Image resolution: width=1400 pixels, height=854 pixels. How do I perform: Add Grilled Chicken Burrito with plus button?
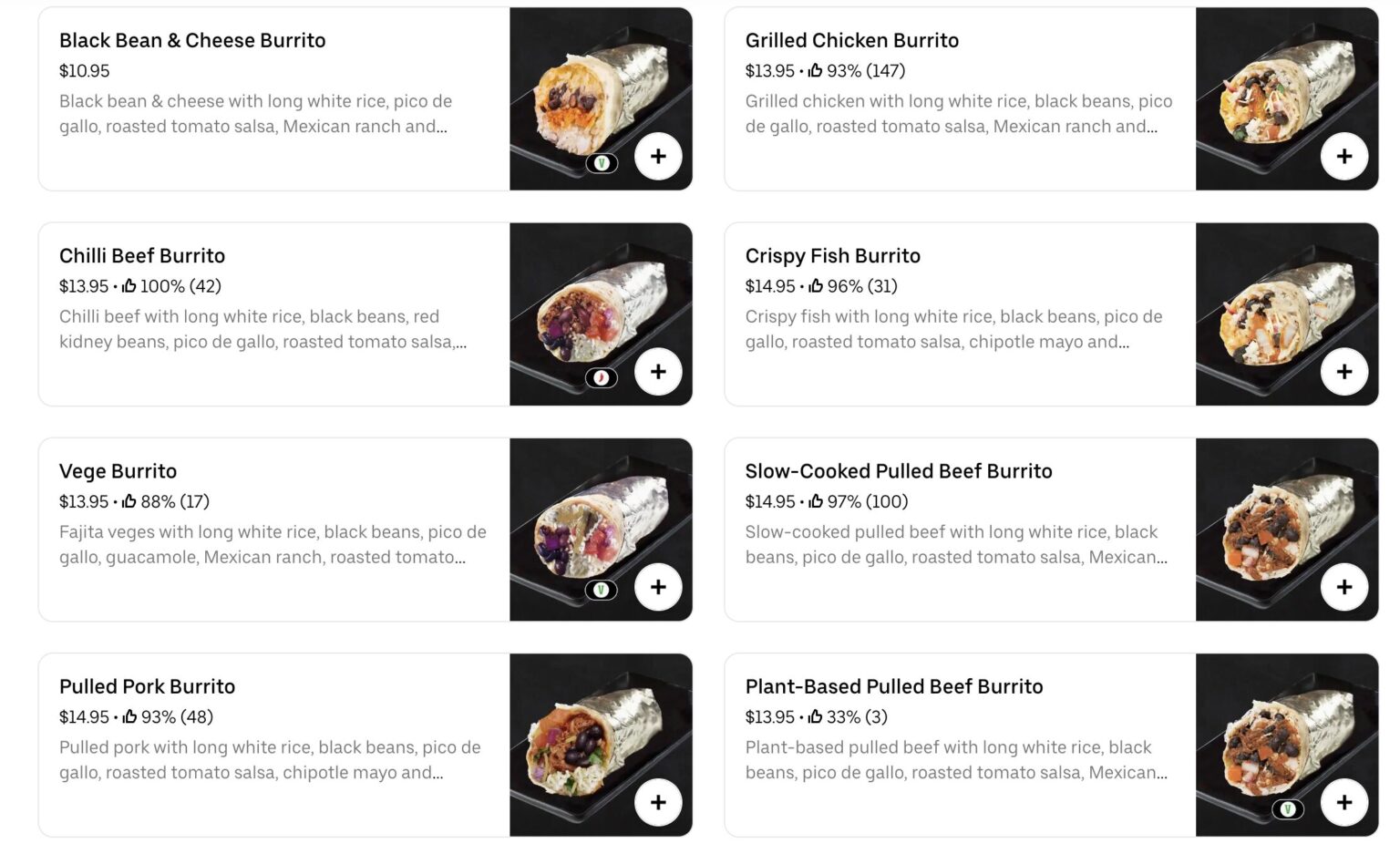(1345, 156)
